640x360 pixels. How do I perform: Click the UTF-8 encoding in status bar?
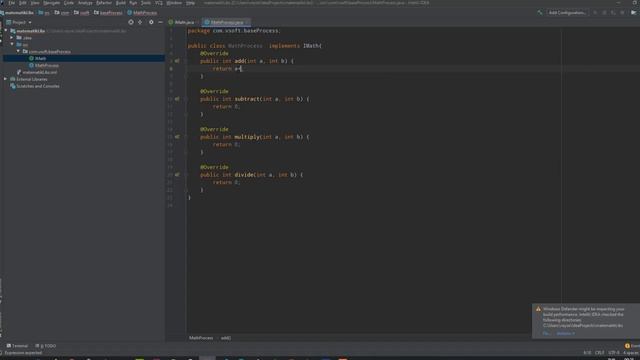614,353
